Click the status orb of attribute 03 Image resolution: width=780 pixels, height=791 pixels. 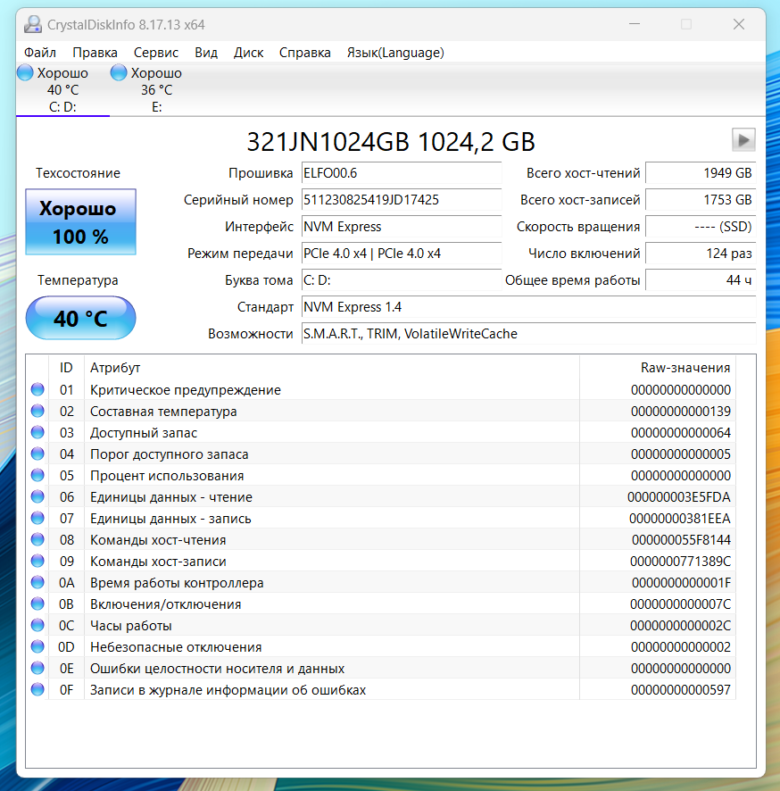point(37,432)
